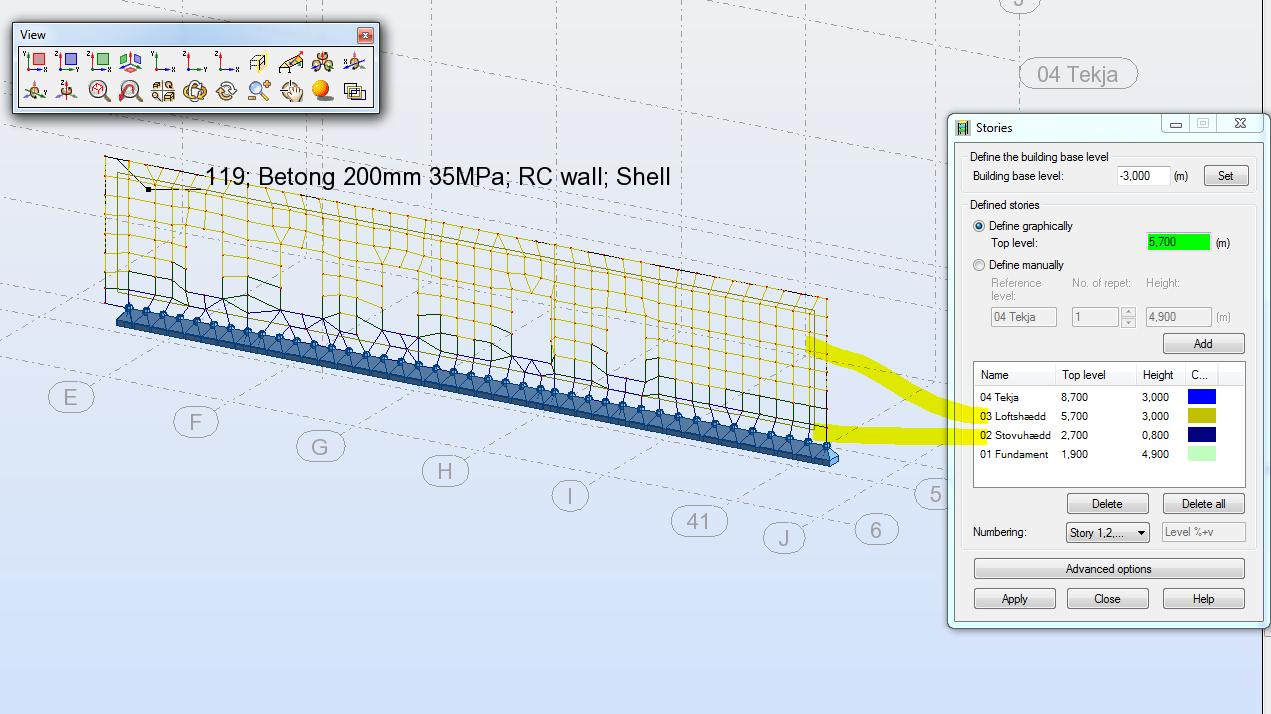The image size is (1271, 714).
Task: Activate the 3D orbit rotation tool
Action: click(x=194, y=90)
